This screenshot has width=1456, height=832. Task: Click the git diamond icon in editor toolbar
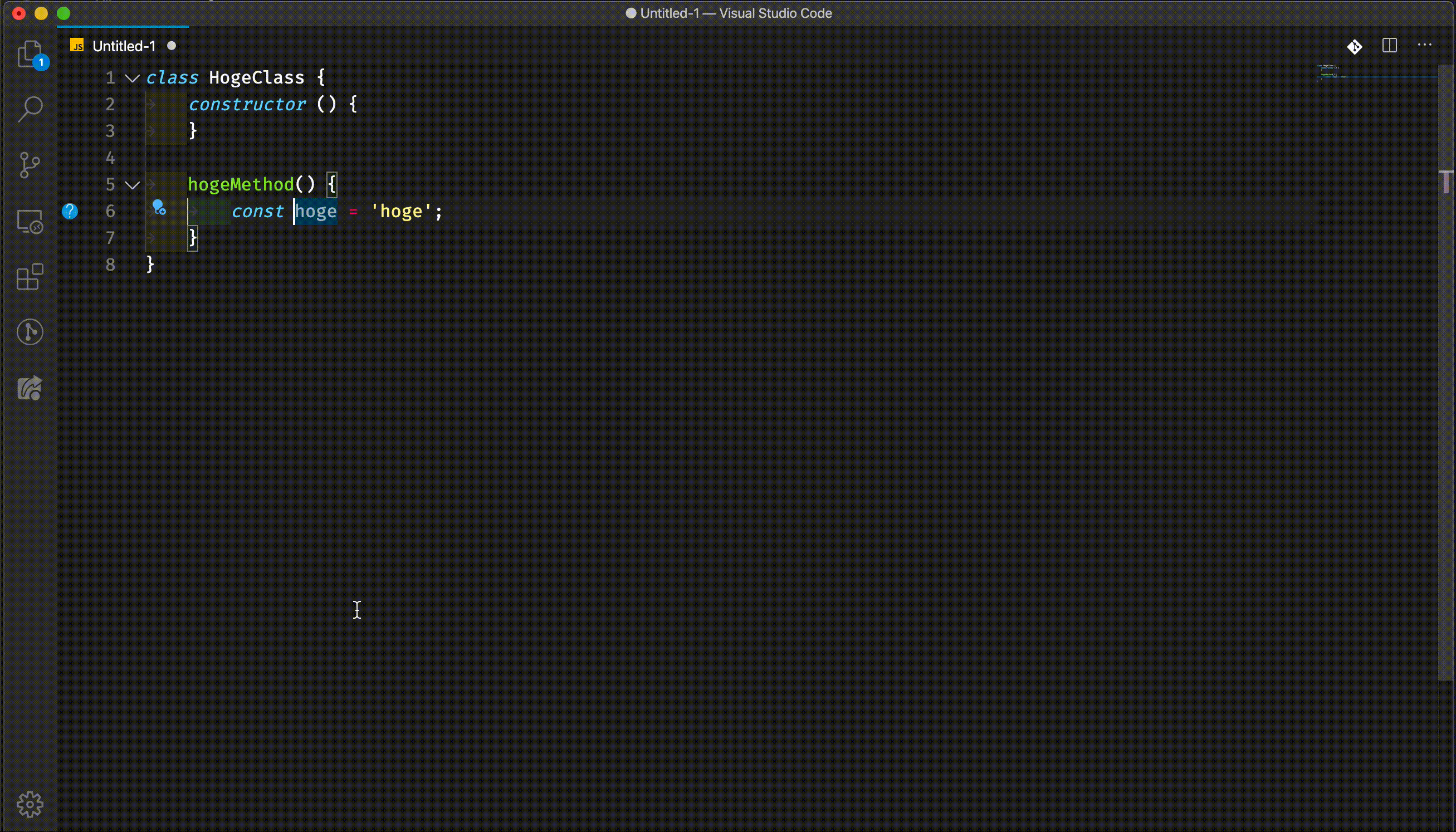[x=1354, y=46]
